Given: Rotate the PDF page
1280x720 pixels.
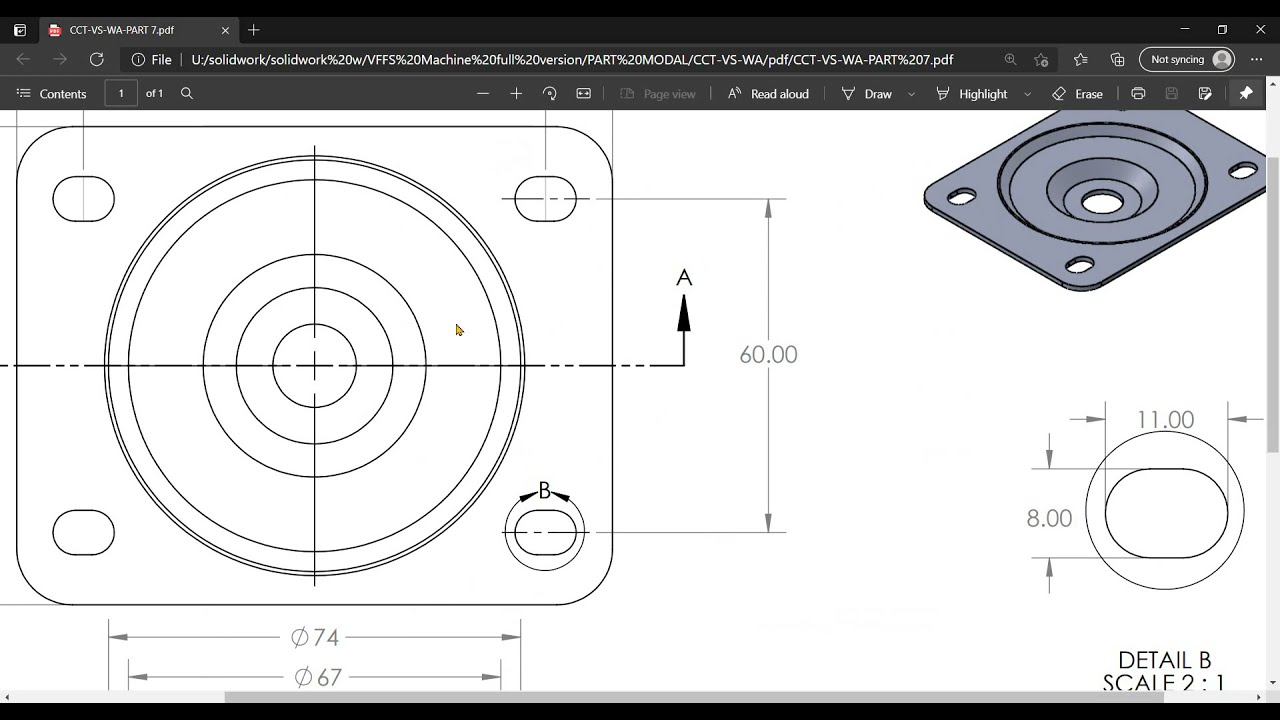Looking at the screenshot, I should point(549,94).
